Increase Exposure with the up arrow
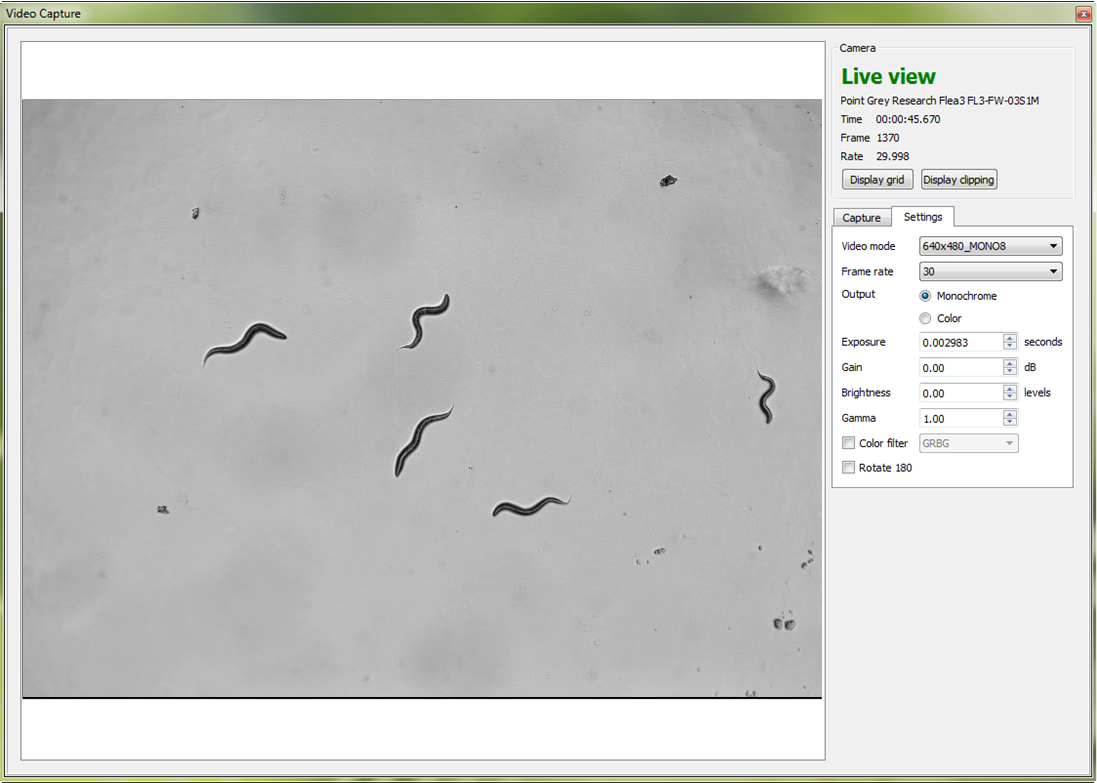This screenshot has height=783, width=1097. 1010,337
